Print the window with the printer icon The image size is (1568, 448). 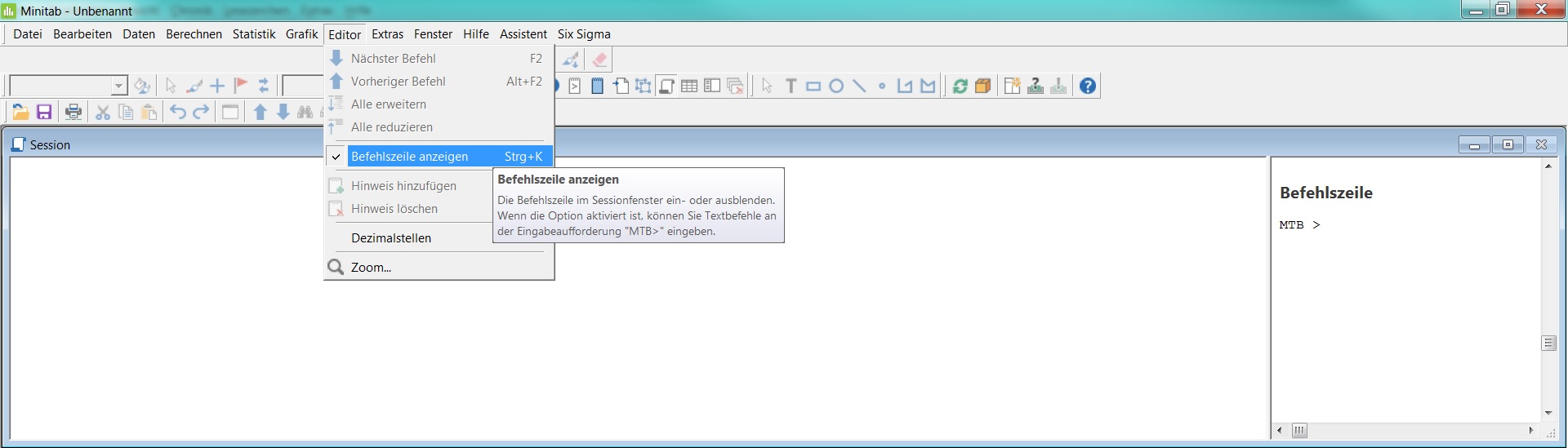coord(73,112)
